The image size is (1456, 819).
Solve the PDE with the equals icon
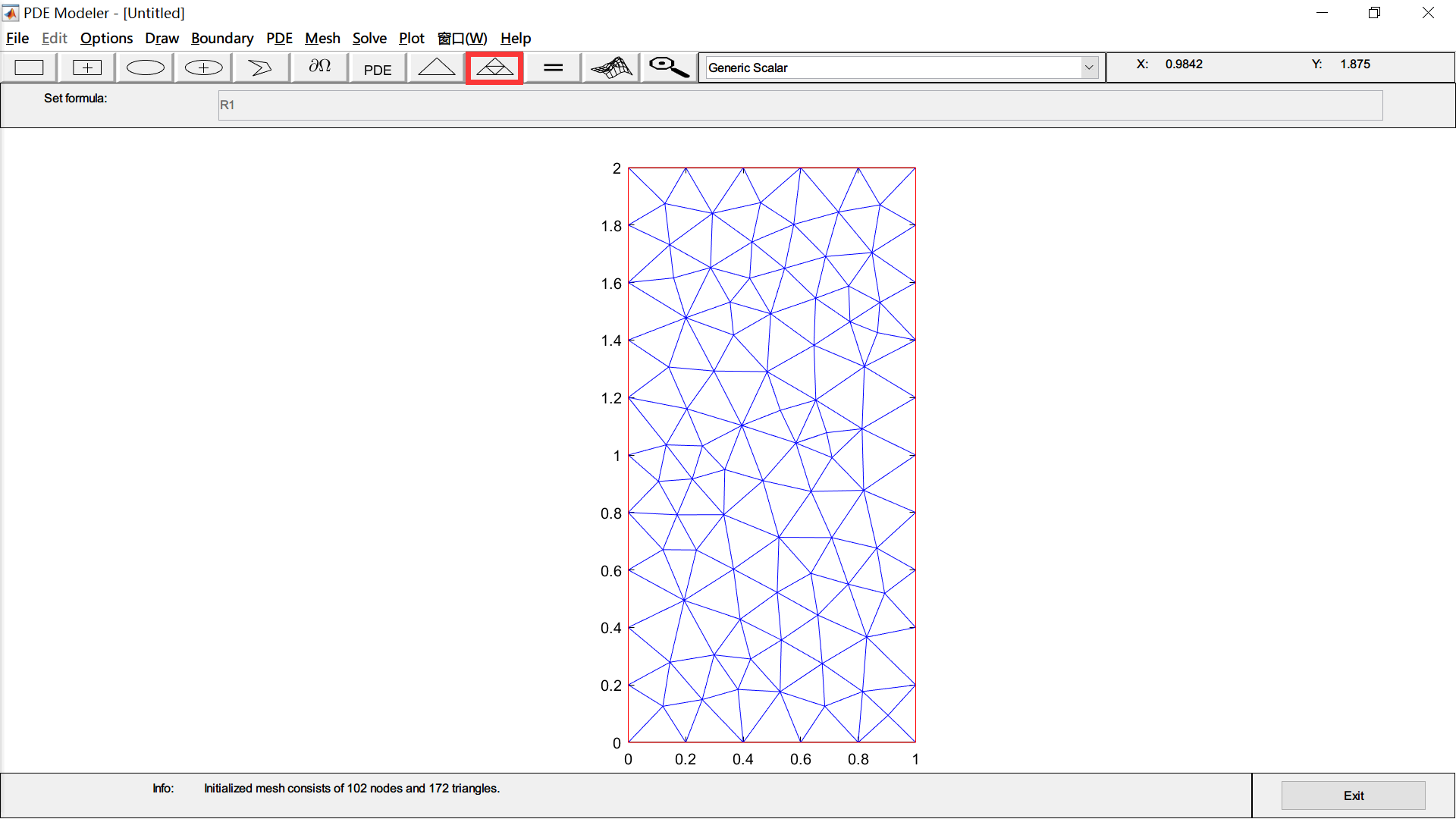pyautogui.click(x=553, y=67)
